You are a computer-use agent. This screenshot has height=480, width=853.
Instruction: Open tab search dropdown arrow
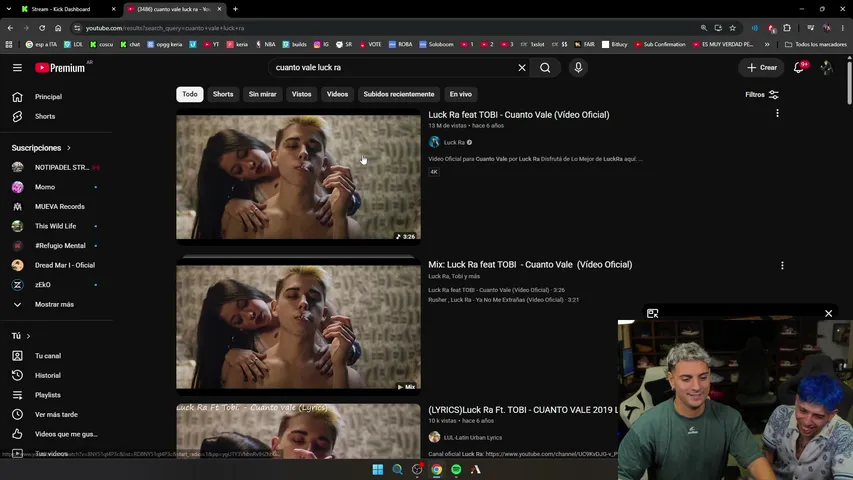coord(9,9)
